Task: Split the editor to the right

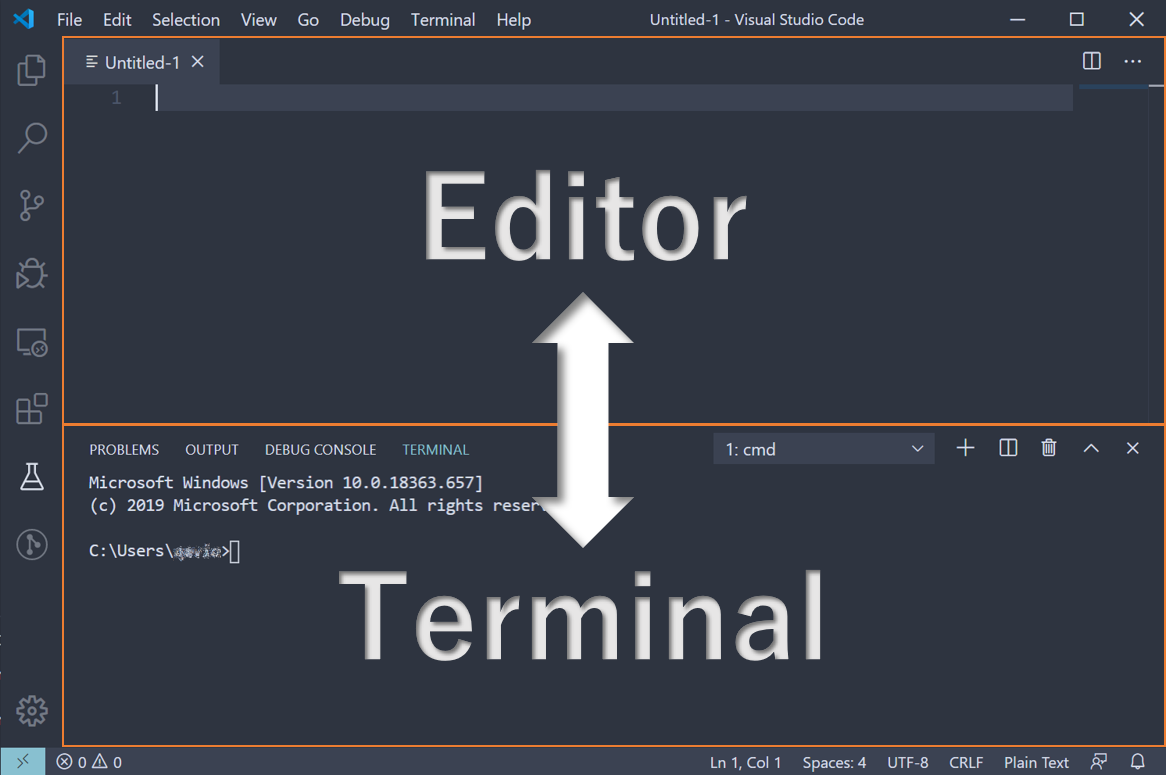Action: (x=1092, y=61)
